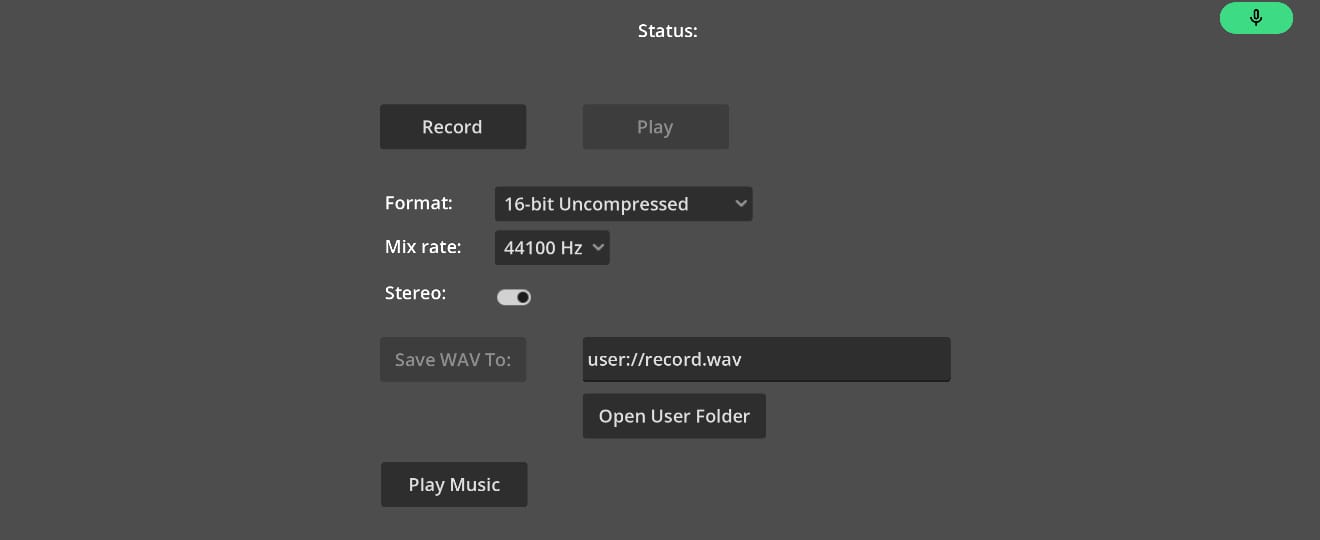Click the Status label at top
Viewport: 1320px width, 540px height.
(x=668, y=31)
